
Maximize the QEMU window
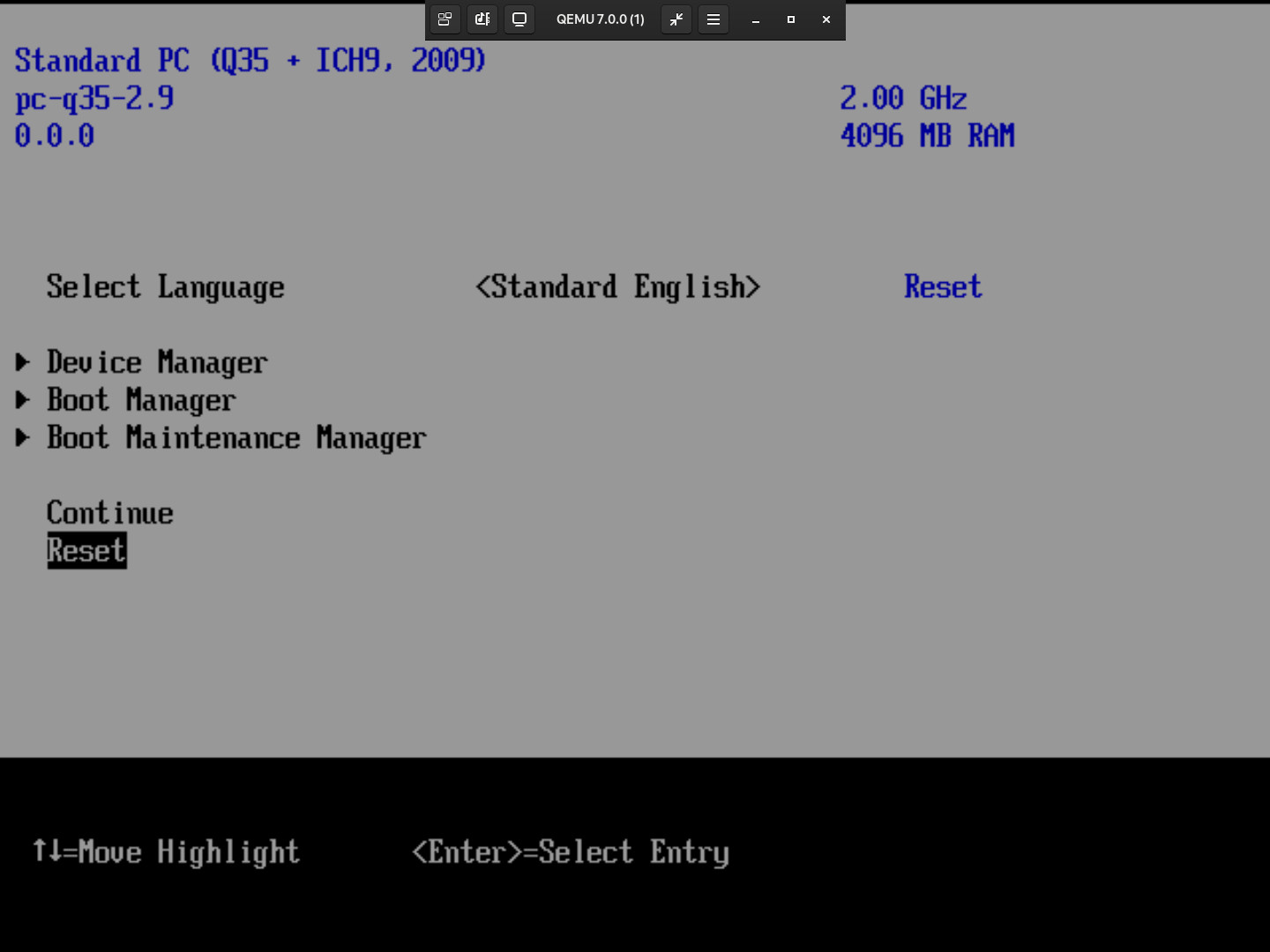[x=791, y=19]
